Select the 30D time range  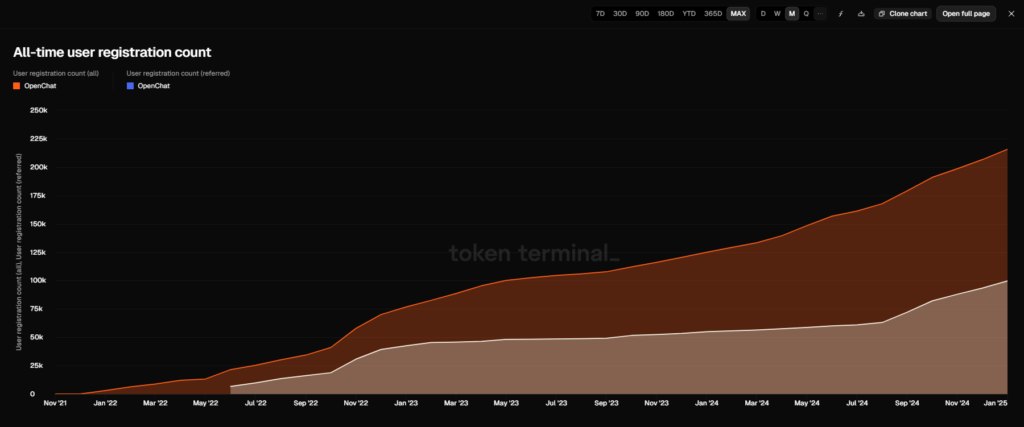pos(620,14)
